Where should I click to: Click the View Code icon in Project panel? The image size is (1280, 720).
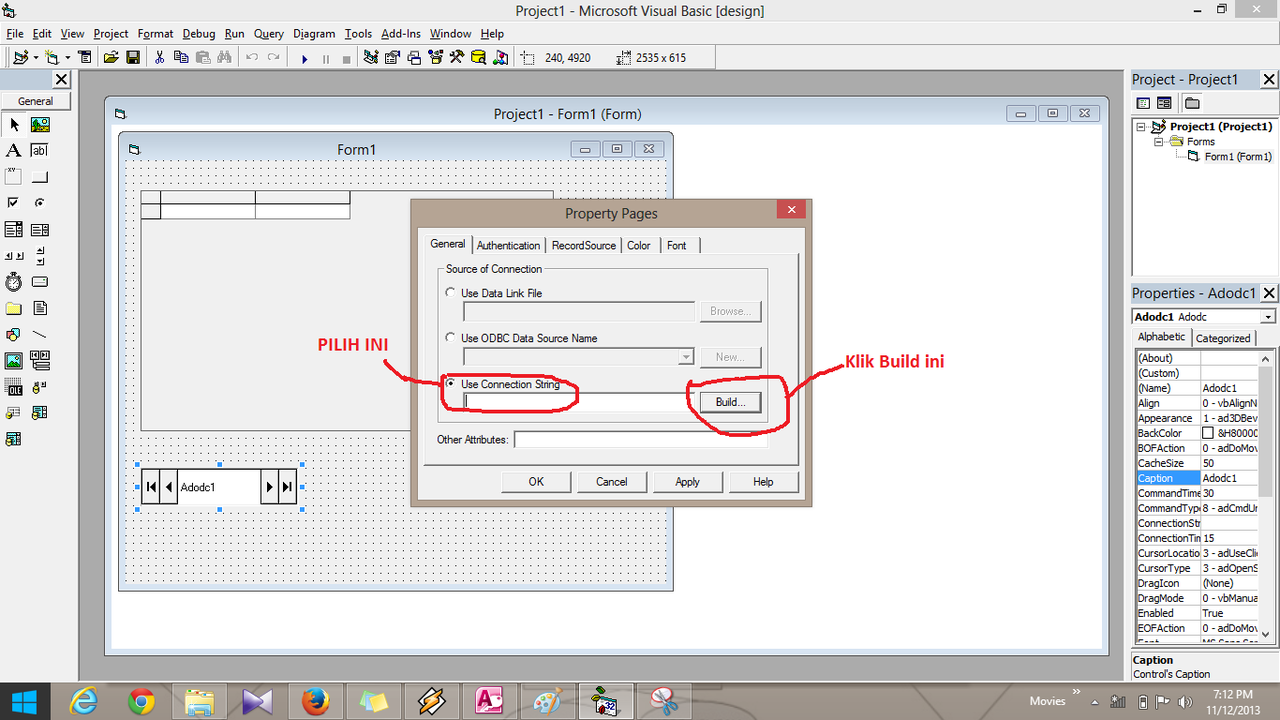[x=1144, y=103]
